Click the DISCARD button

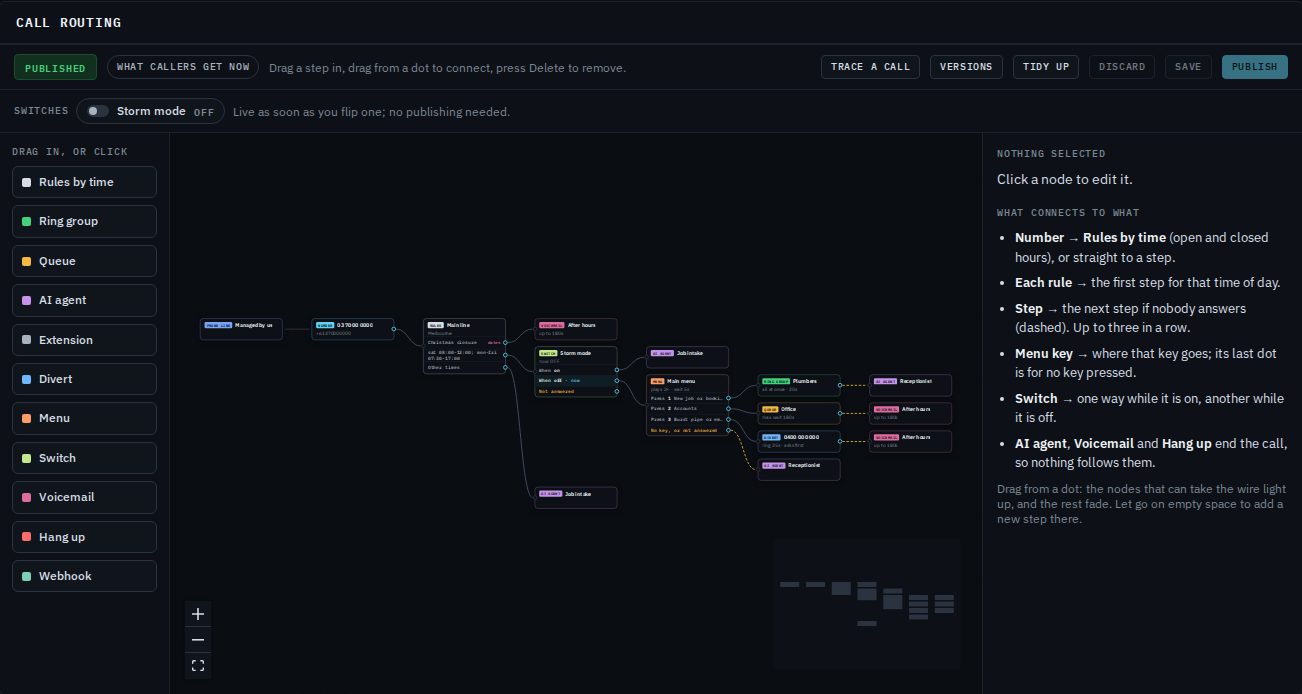[x=1122, y=67]
